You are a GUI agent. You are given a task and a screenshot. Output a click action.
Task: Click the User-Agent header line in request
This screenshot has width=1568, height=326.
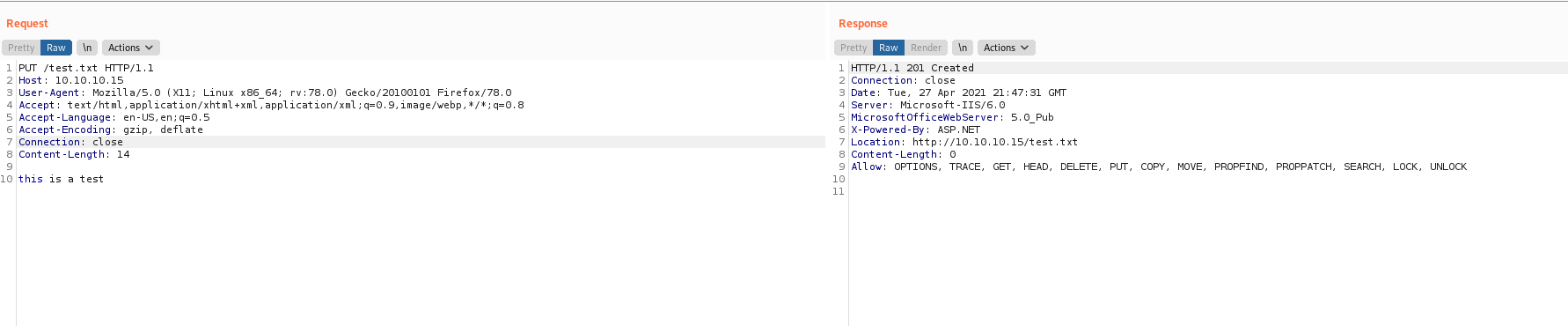tap(265, 93)
